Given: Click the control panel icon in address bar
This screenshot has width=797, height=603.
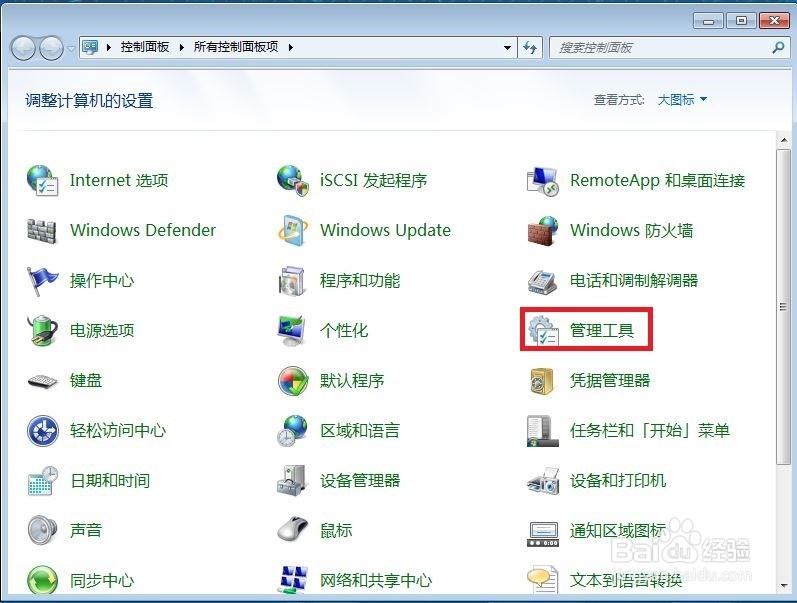Looking at the screenshot, I should pos(90,47).
